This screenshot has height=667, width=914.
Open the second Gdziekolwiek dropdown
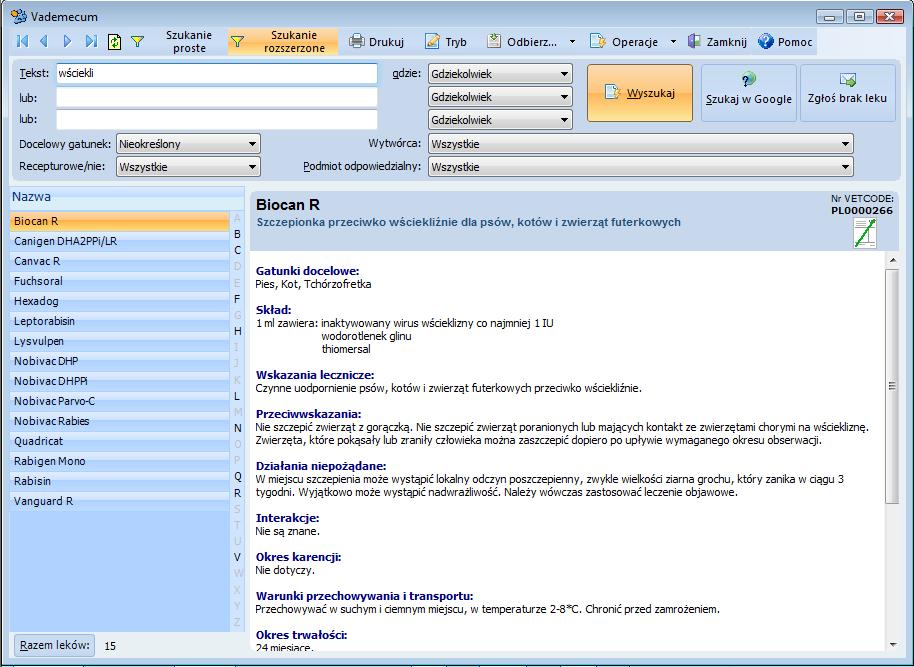tap(500, 97)
